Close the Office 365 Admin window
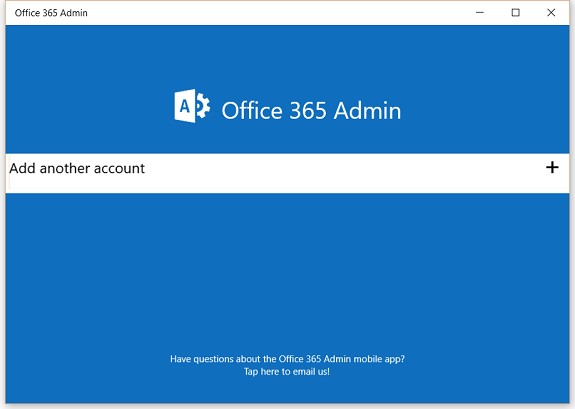 [x=551, y=12]
